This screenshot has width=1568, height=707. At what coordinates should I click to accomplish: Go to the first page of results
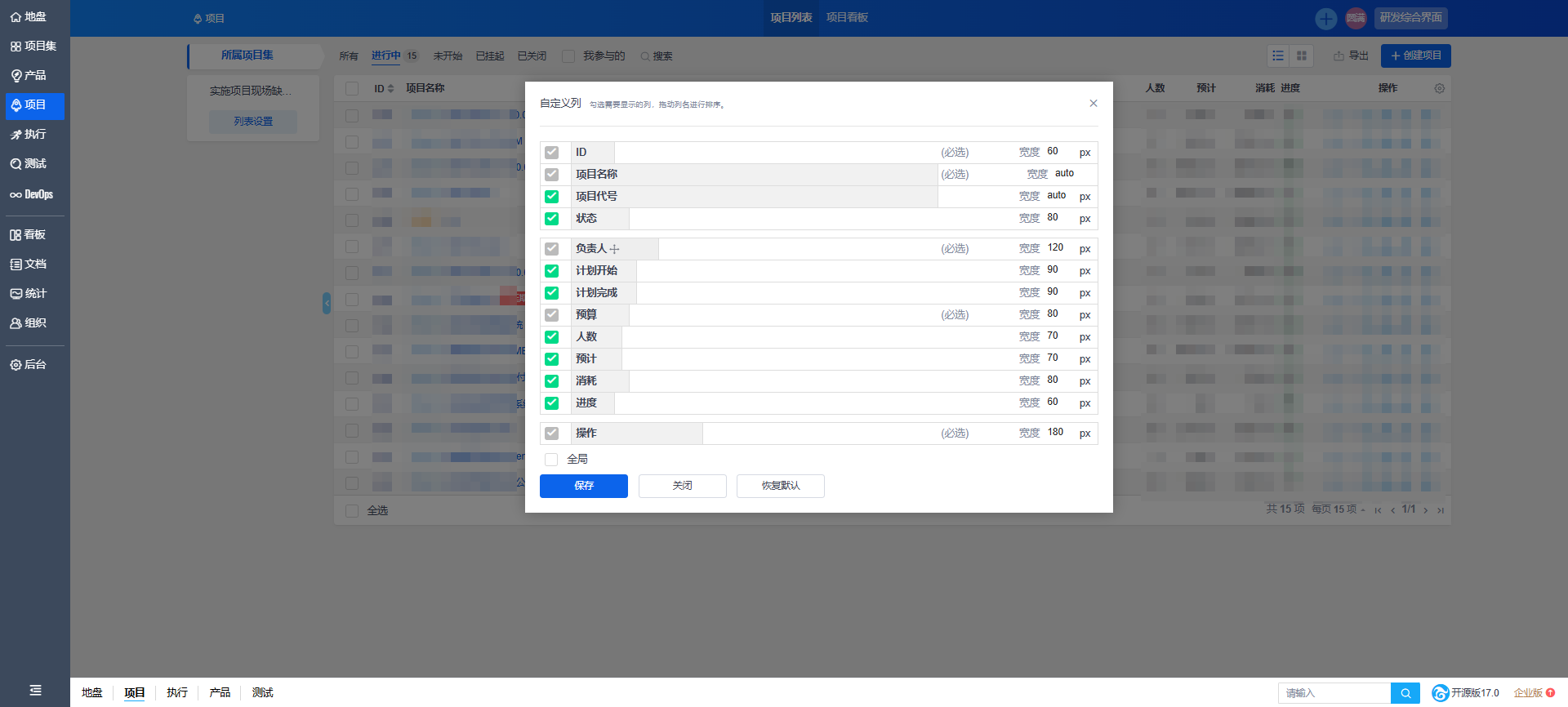pyautogui.click(x=1378, y=510)
